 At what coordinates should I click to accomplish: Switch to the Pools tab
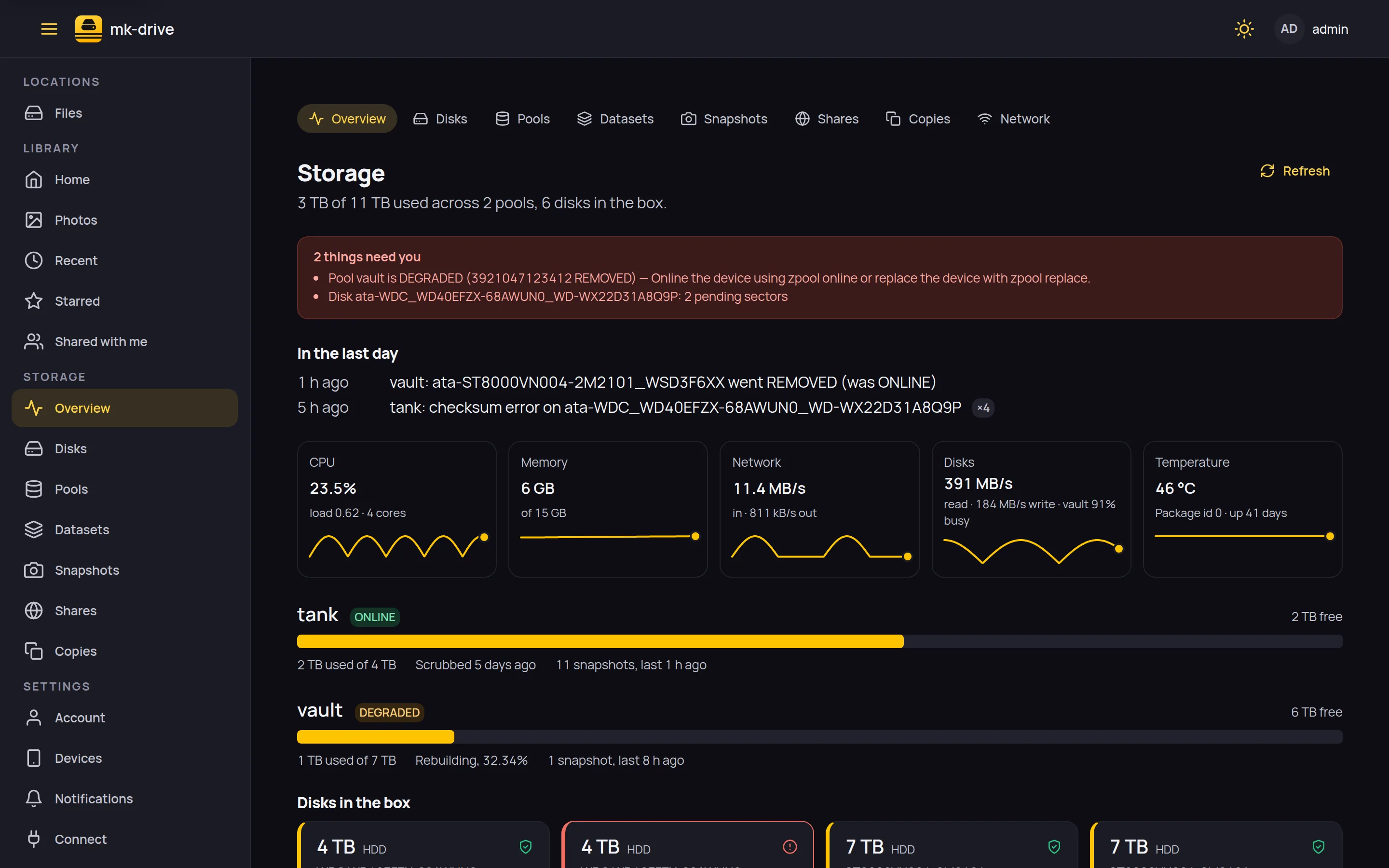tap(522, 119)
